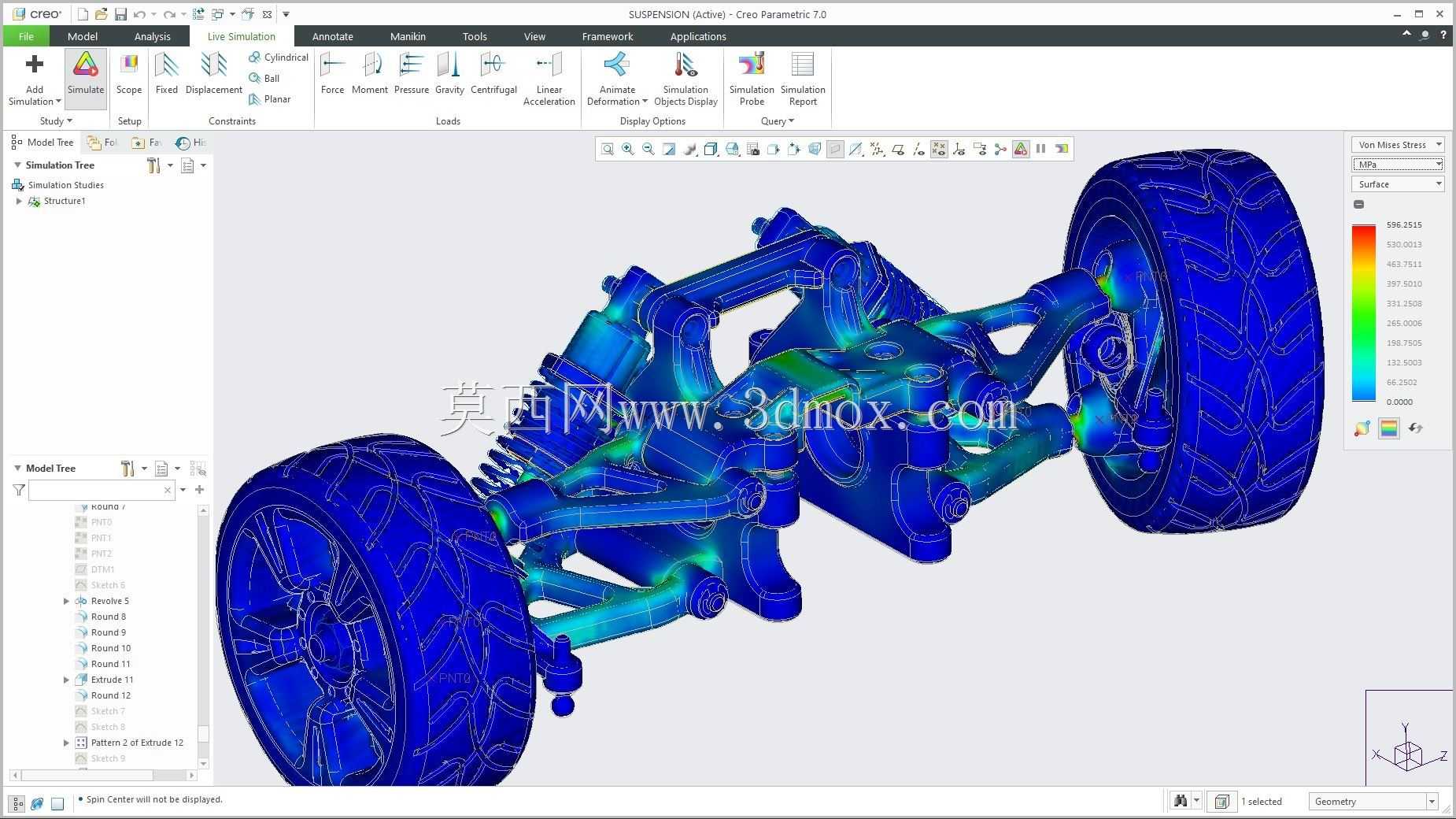Apply a Force load
This screenshot has height=819, width=1456.
pos(332,73)
